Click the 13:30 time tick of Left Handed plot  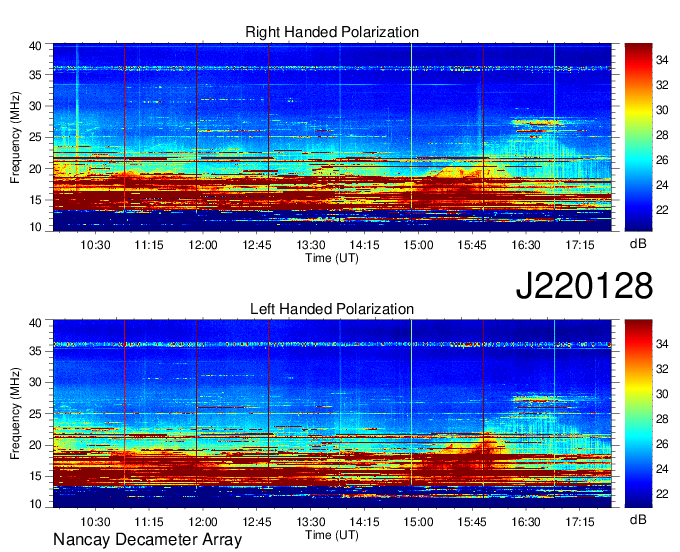(311, 522)
